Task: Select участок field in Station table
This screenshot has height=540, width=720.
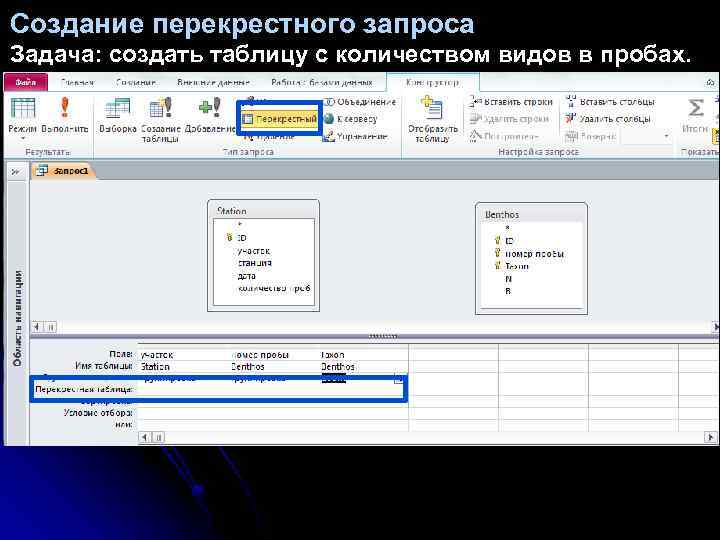Action: (253, 251)
